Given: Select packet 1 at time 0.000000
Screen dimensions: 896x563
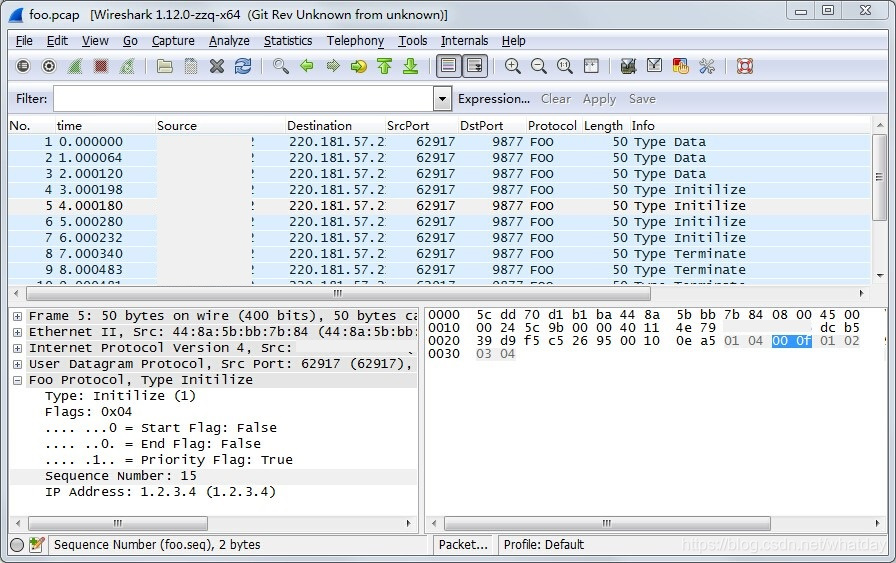Looking at the screenshot, I should (x=439, y=142).
